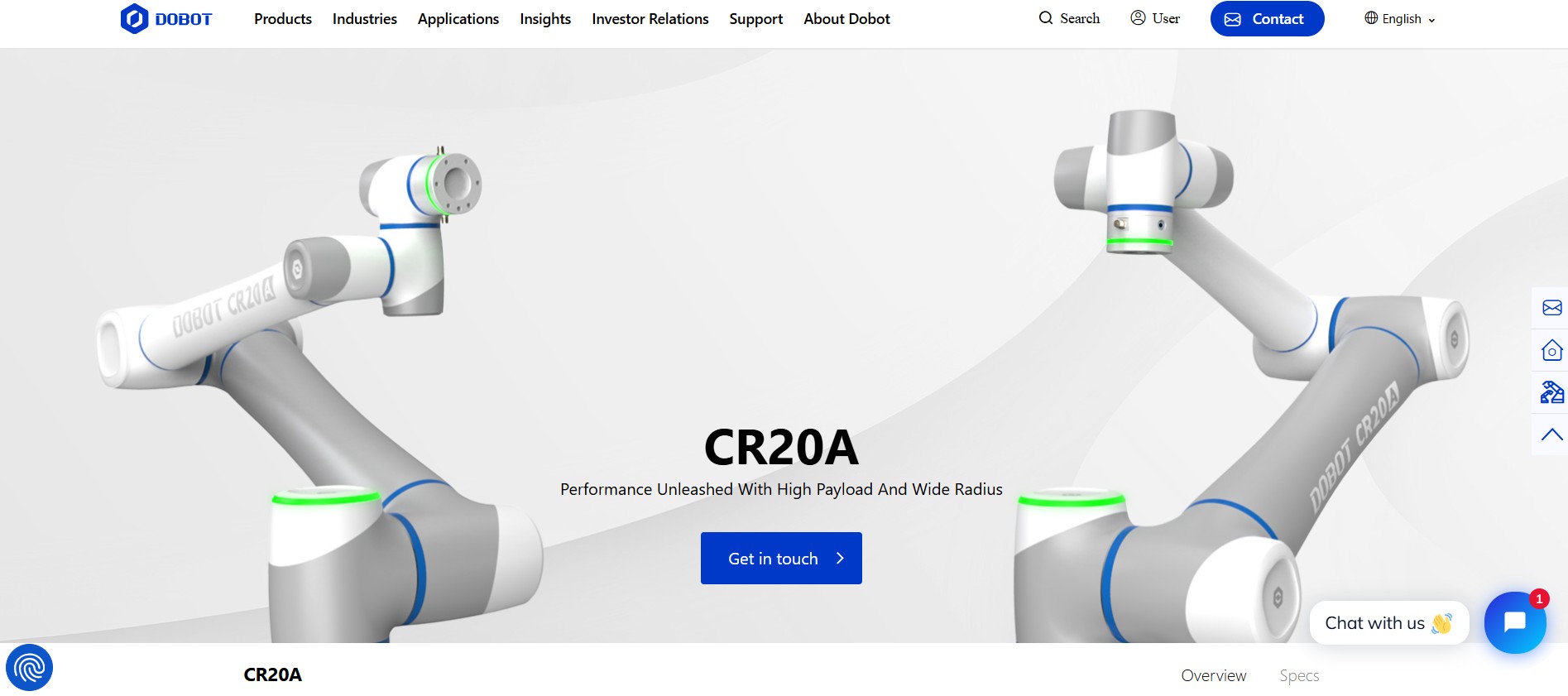Click the arrow on Get in touch
The height and width of the screenshot is (696, 1568).
pyautogui.click(x=840, y=558)
